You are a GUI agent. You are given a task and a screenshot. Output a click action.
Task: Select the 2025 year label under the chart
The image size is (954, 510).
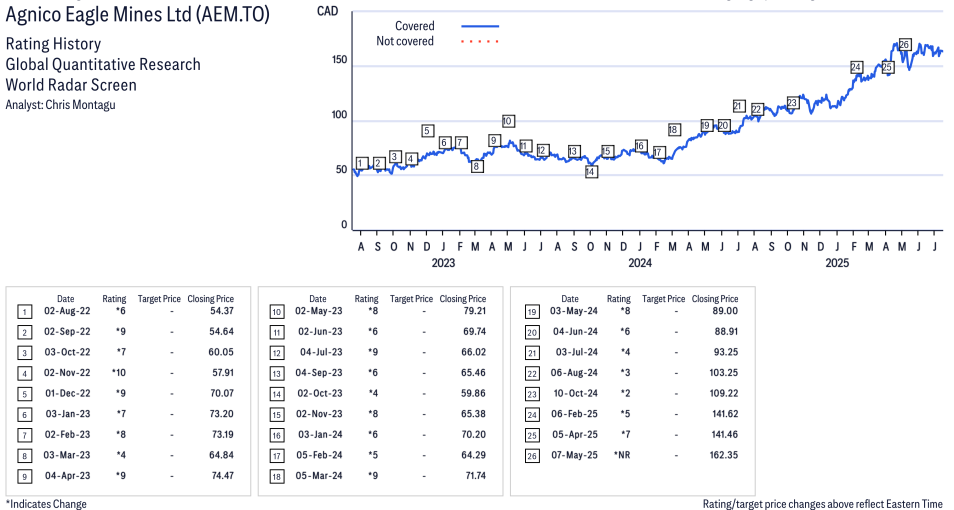[837, 263]
